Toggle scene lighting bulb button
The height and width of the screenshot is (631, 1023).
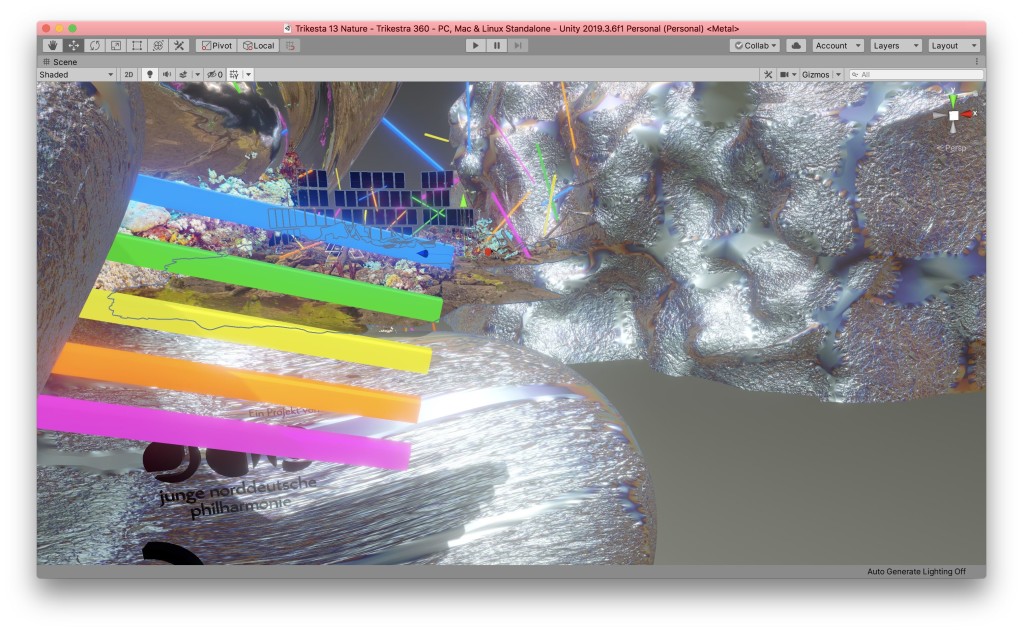pyautogui.click(x=150, y=75)
